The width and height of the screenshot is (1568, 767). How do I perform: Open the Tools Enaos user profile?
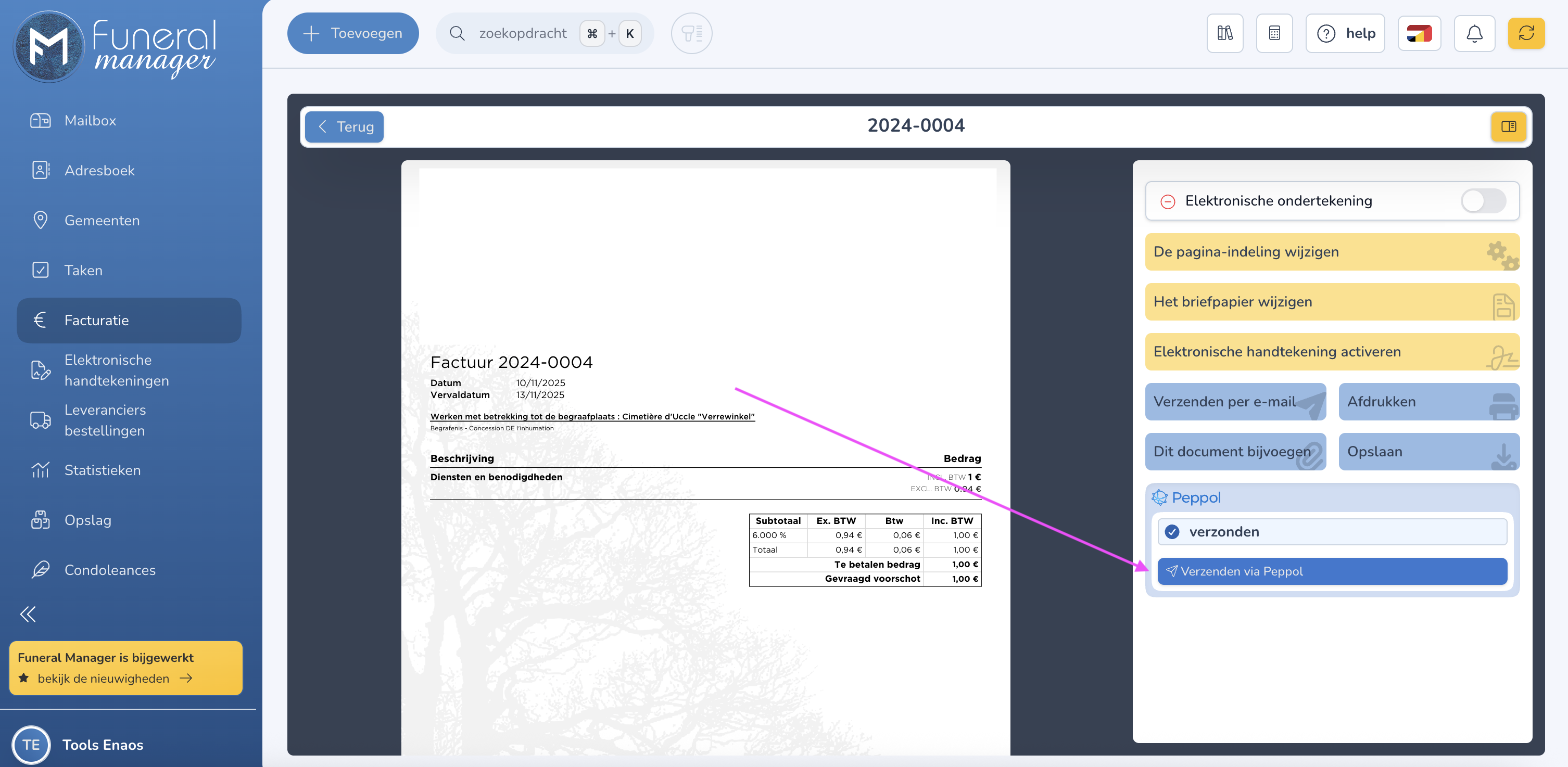[102, 745]
